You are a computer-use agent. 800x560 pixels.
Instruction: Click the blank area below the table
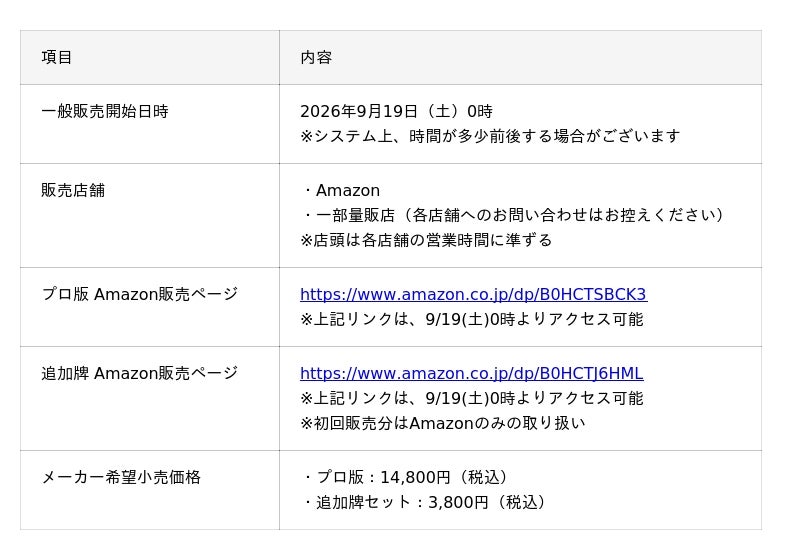point(400,546)
